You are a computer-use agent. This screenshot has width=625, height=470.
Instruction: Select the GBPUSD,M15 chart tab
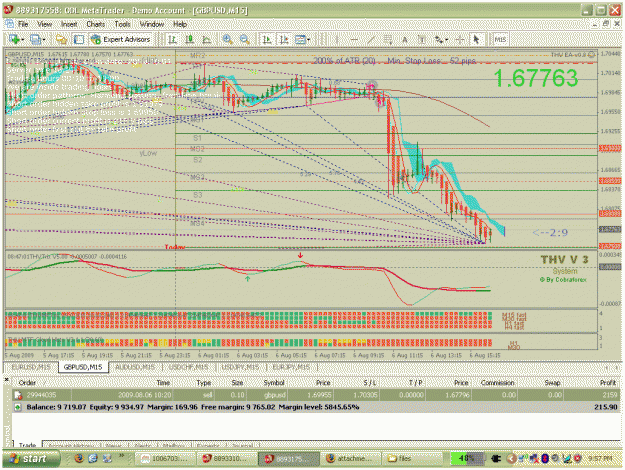83,367
